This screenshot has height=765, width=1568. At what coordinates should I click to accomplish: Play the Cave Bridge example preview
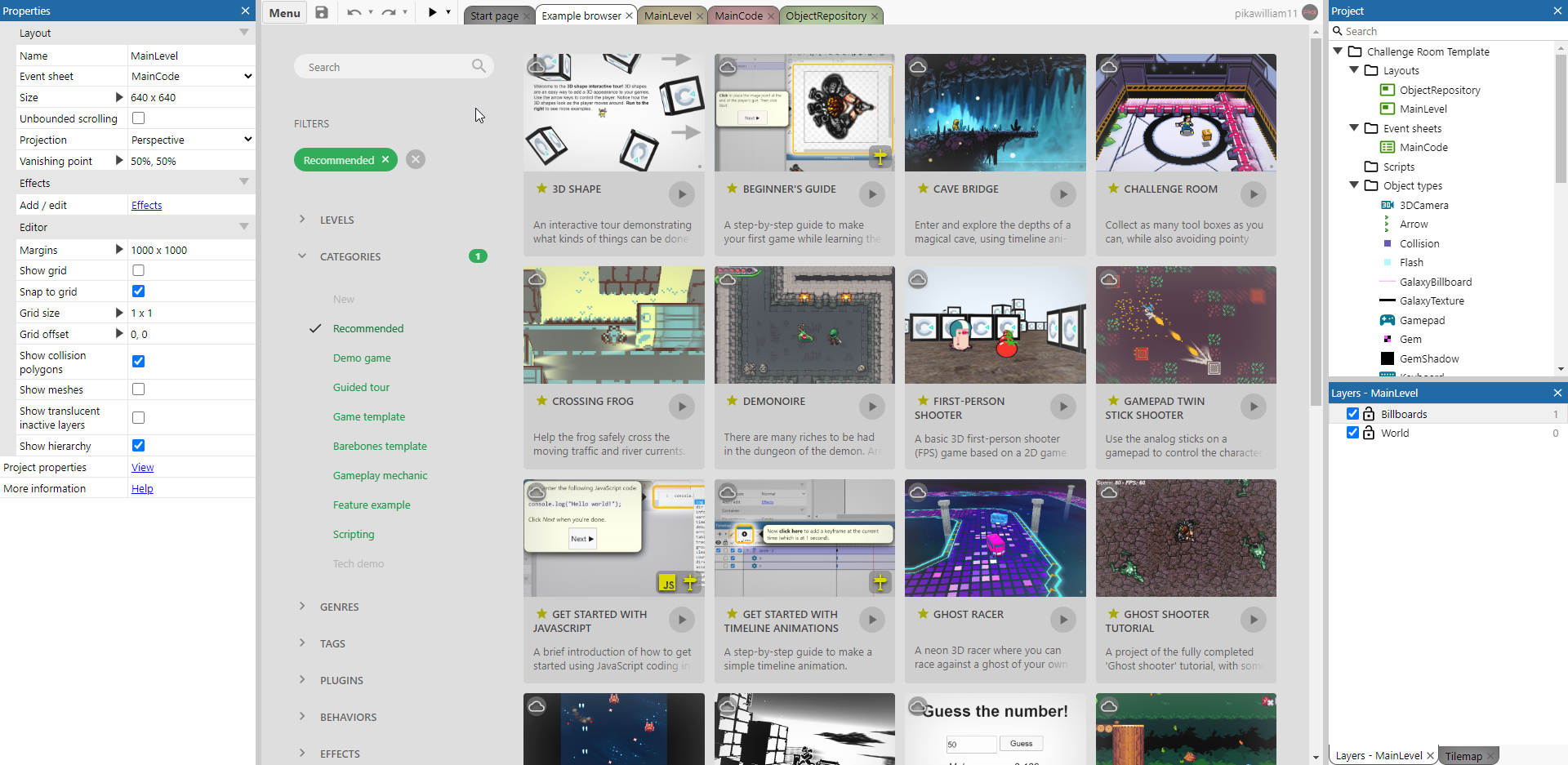click(1062, 194)
